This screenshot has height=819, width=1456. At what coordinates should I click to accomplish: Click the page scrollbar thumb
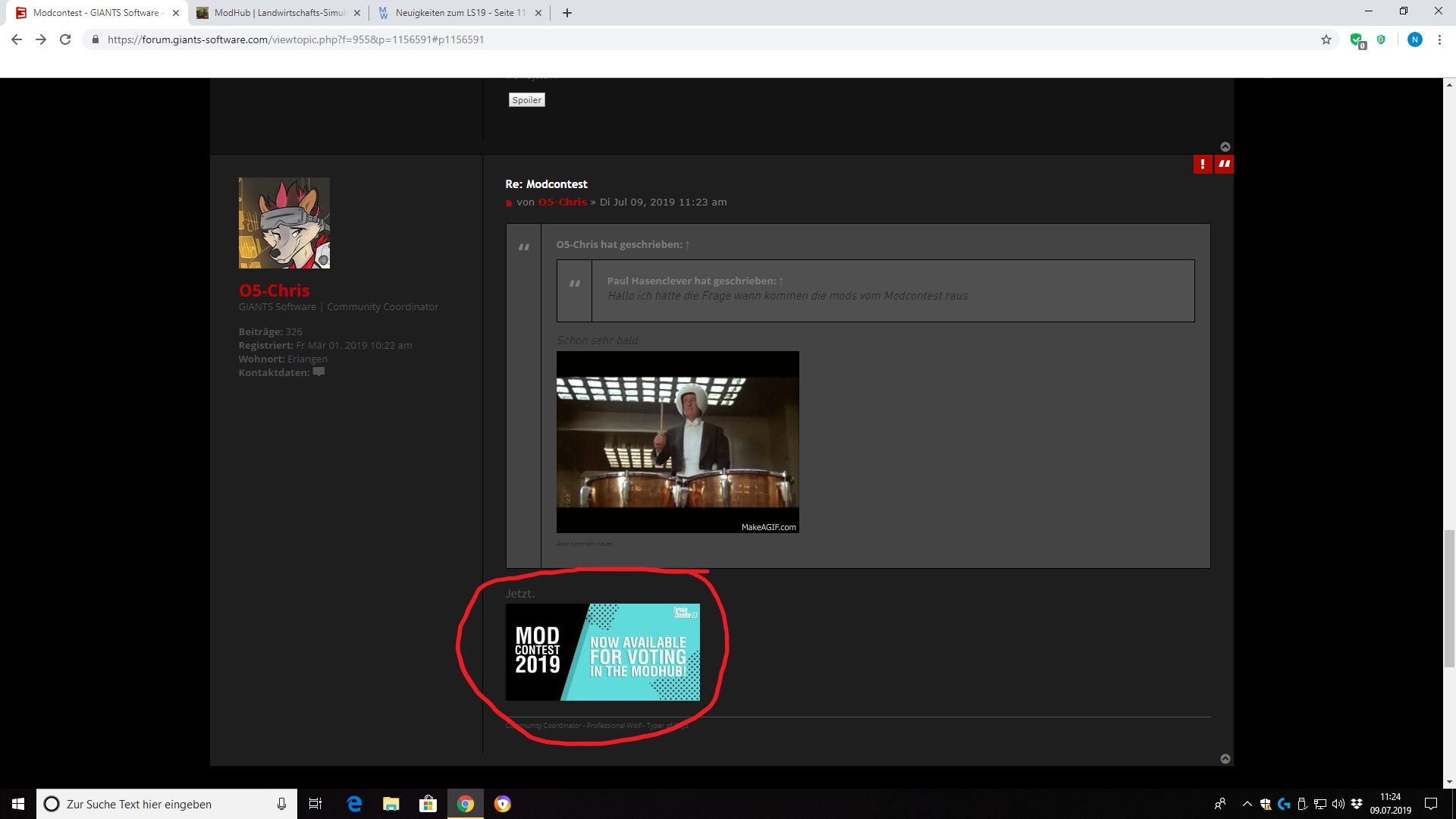(x=1449, y=599)
